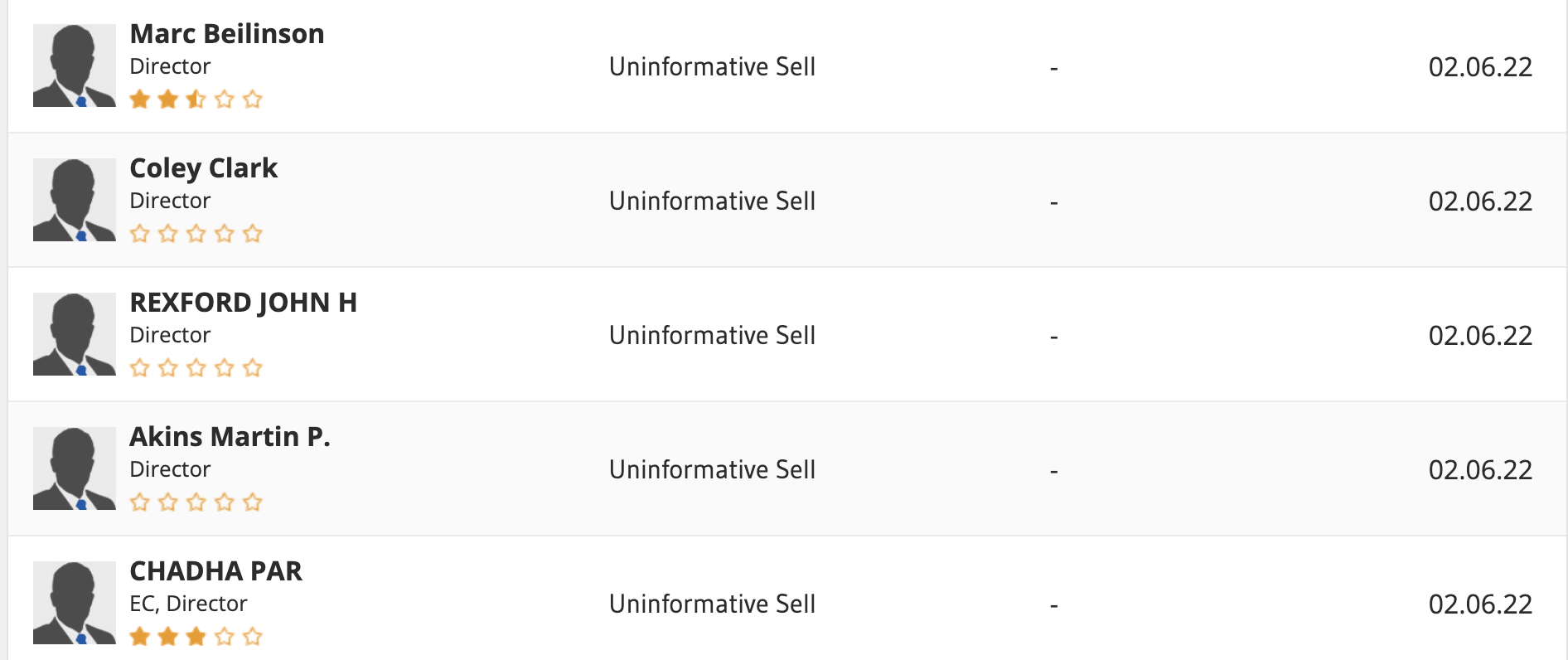
Task: Click the 02.06.22 date in Akins Martin row
Action: click(x=1481, y=470)
